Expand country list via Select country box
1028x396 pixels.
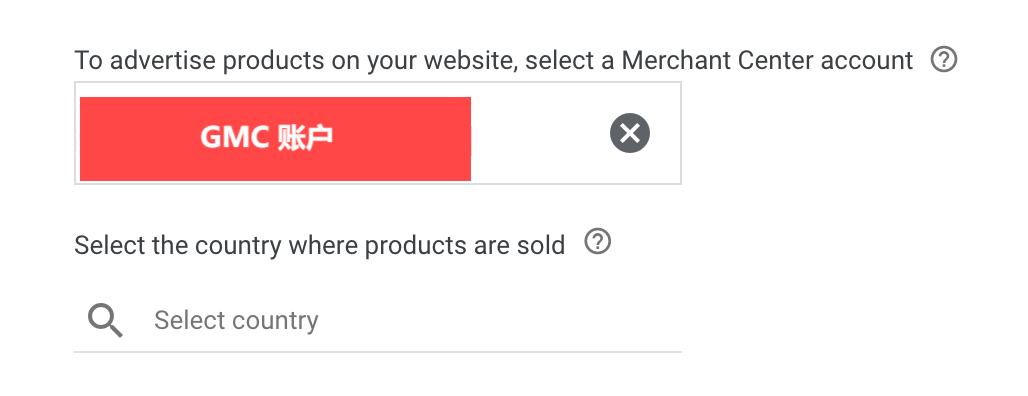click(378, 321)
